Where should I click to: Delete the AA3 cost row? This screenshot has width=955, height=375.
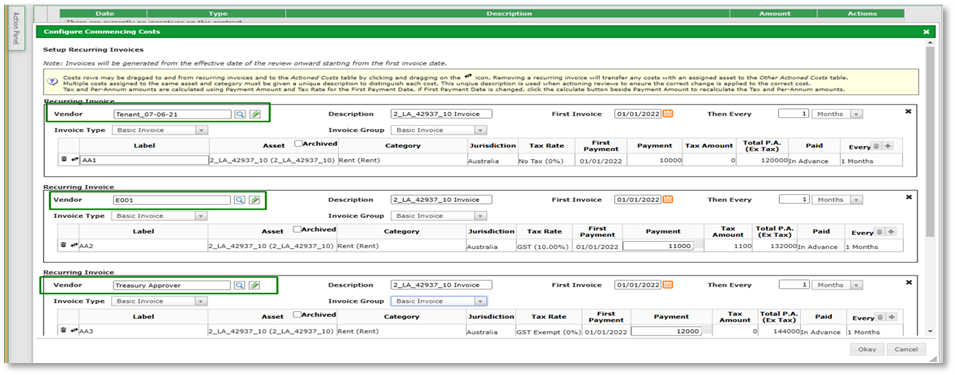[63, 331]
